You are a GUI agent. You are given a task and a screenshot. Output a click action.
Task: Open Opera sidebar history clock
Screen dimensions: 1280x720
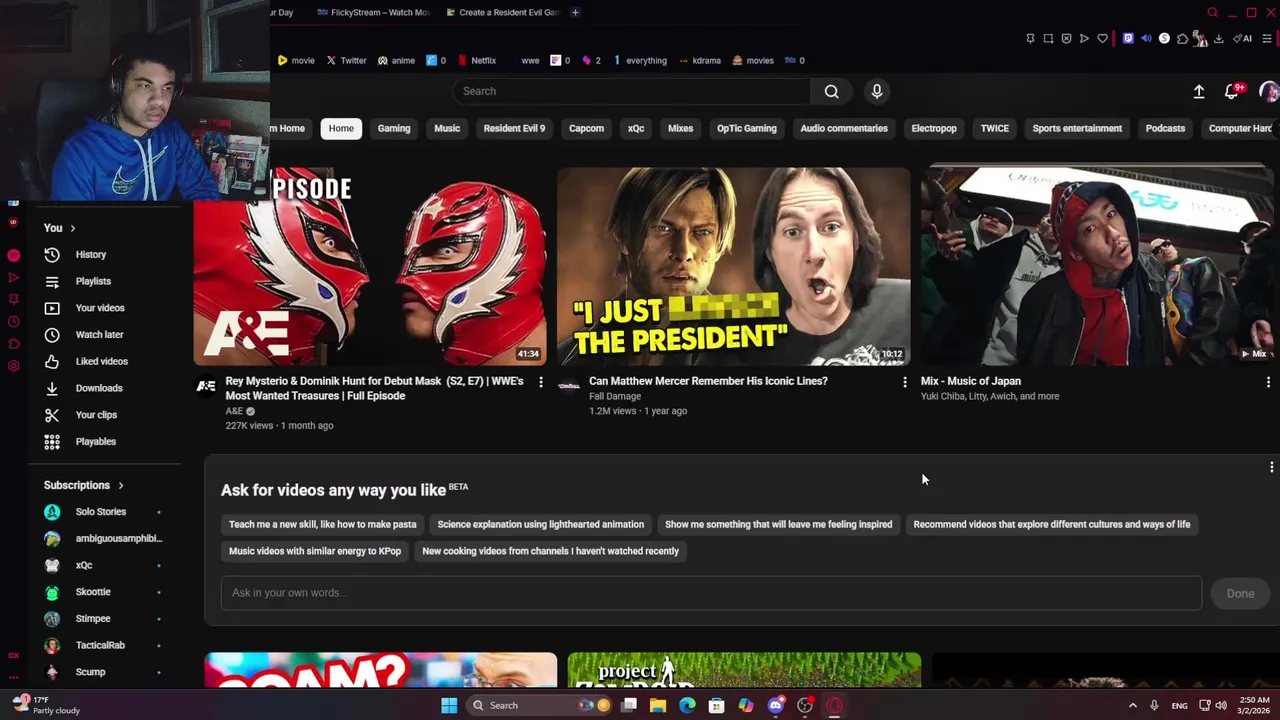(x=13, y=322)
